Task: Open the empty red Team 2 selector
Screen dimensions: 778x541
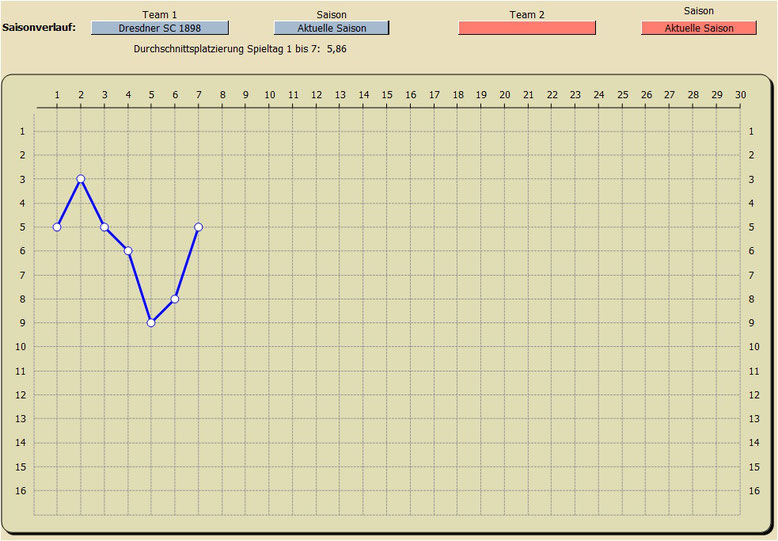Action: pos(527,28)
